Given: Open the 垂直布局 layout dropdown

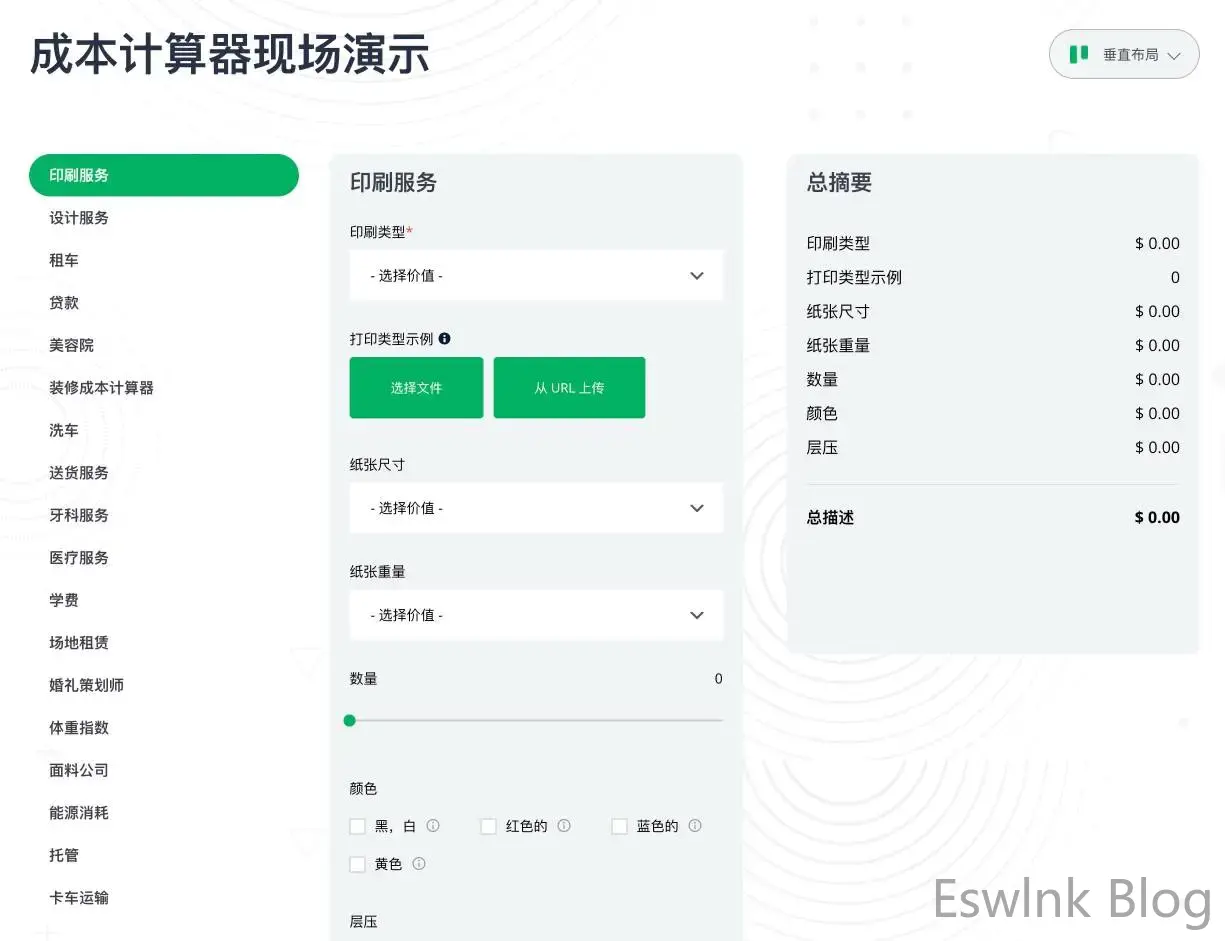Looking at the screenshot, I should tap(1124, 55).
